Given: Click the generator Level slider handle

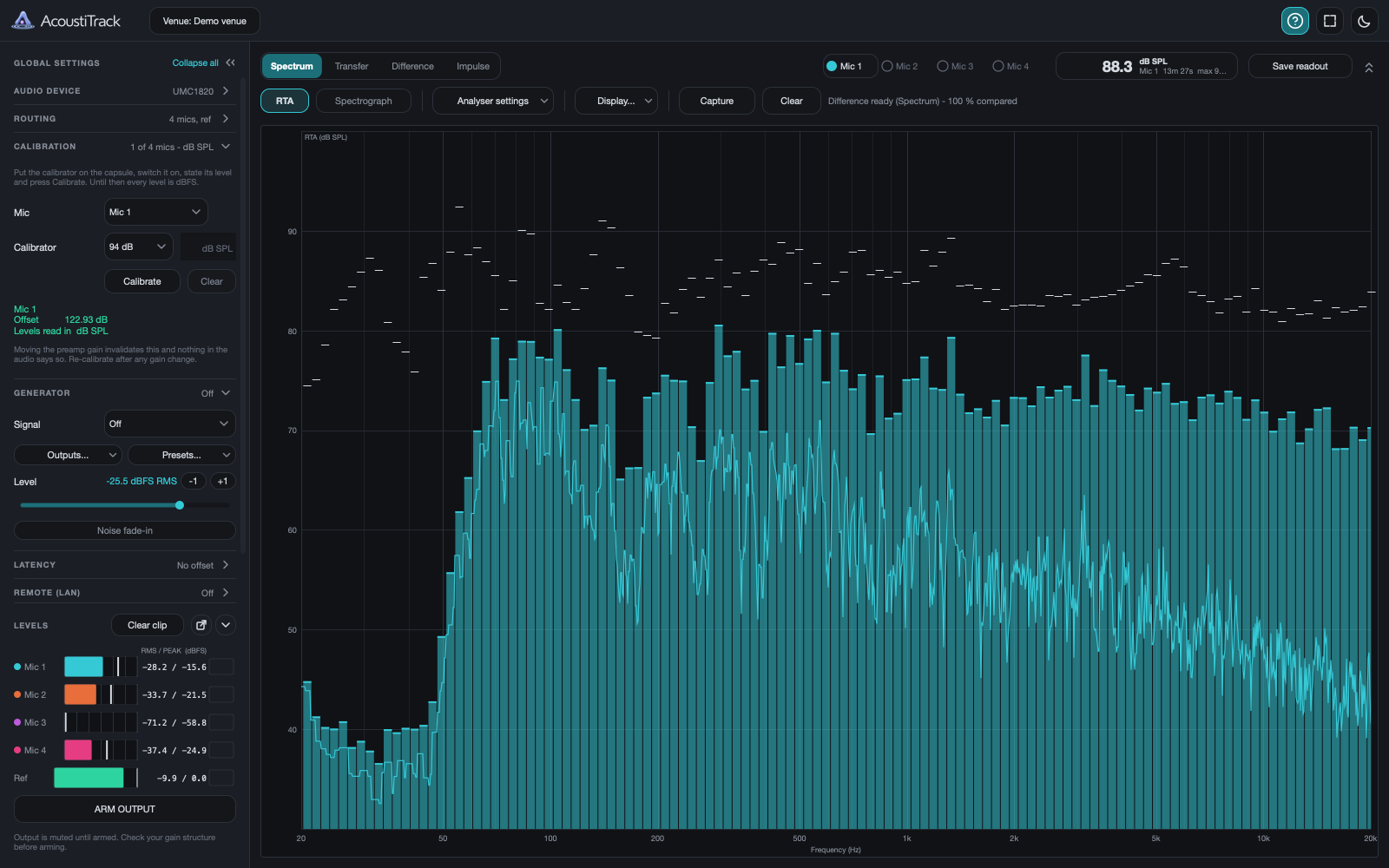Looking at the screenshot, I should [180, 505].
